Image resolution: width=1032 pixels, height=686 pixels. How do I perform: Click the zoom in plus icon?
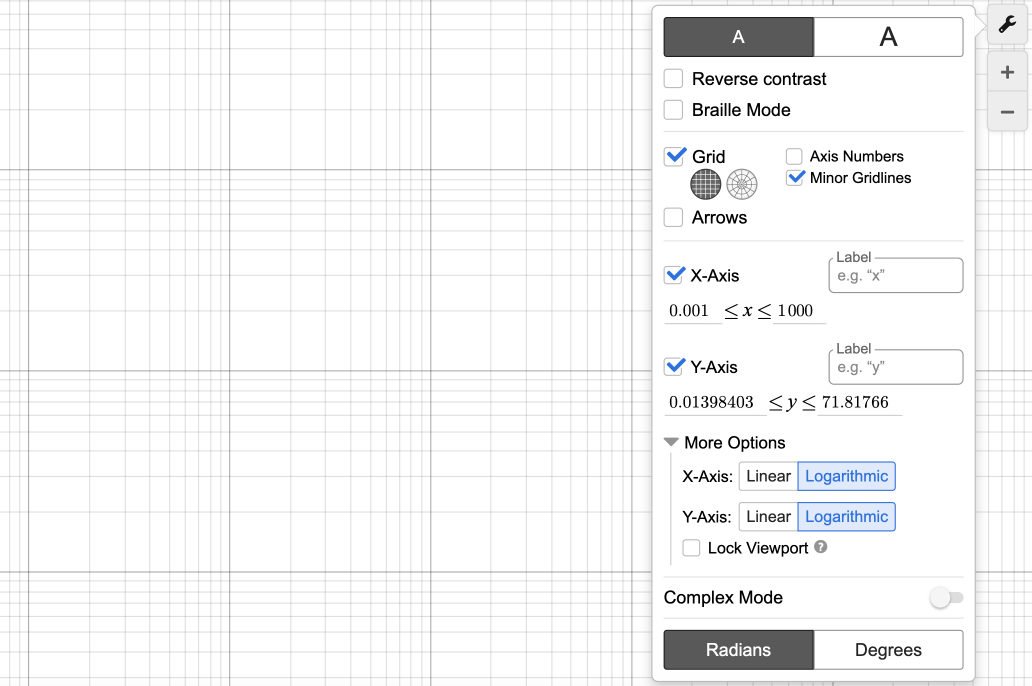coord(1007,73)
